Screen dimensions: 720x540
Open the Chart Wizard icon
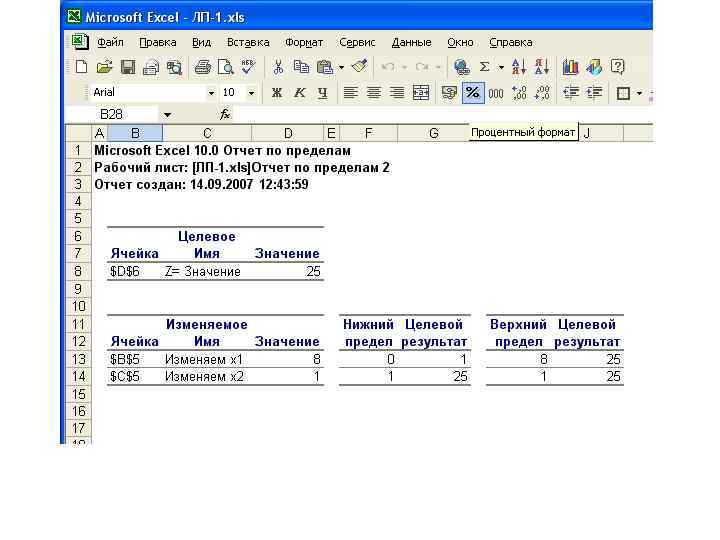pos(571,67)
